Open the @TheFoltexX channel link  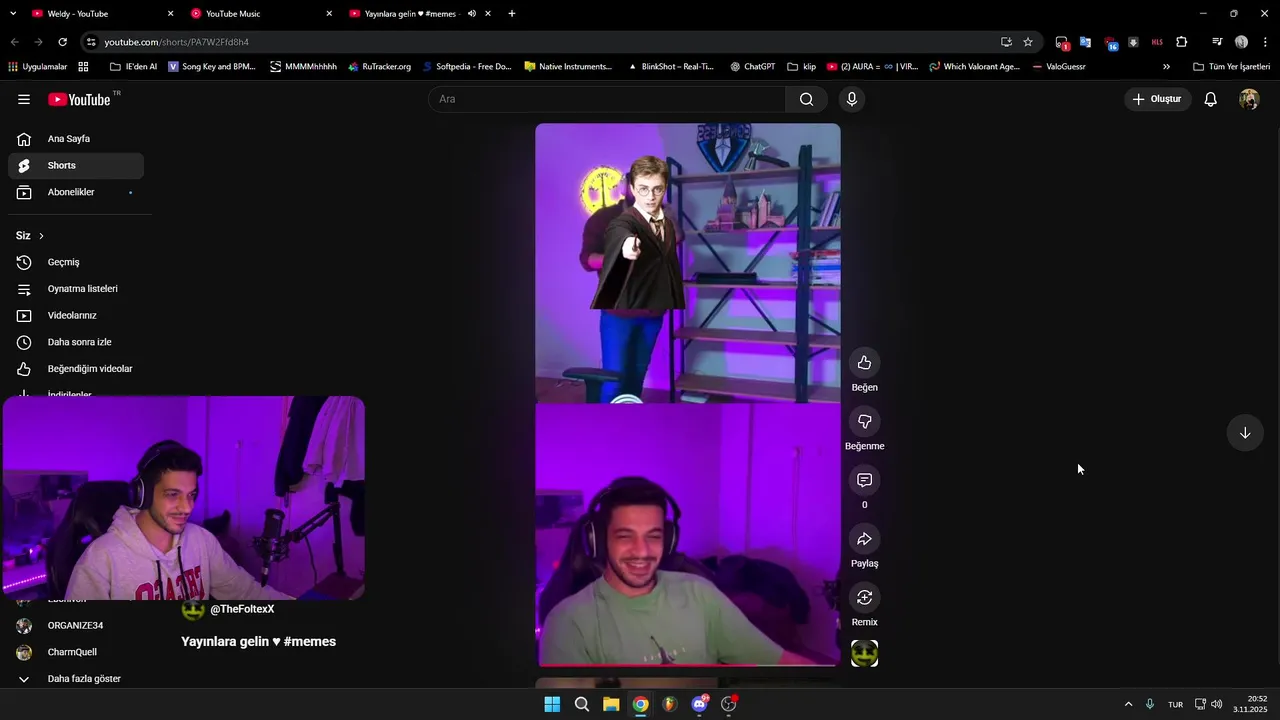[242, 609]
